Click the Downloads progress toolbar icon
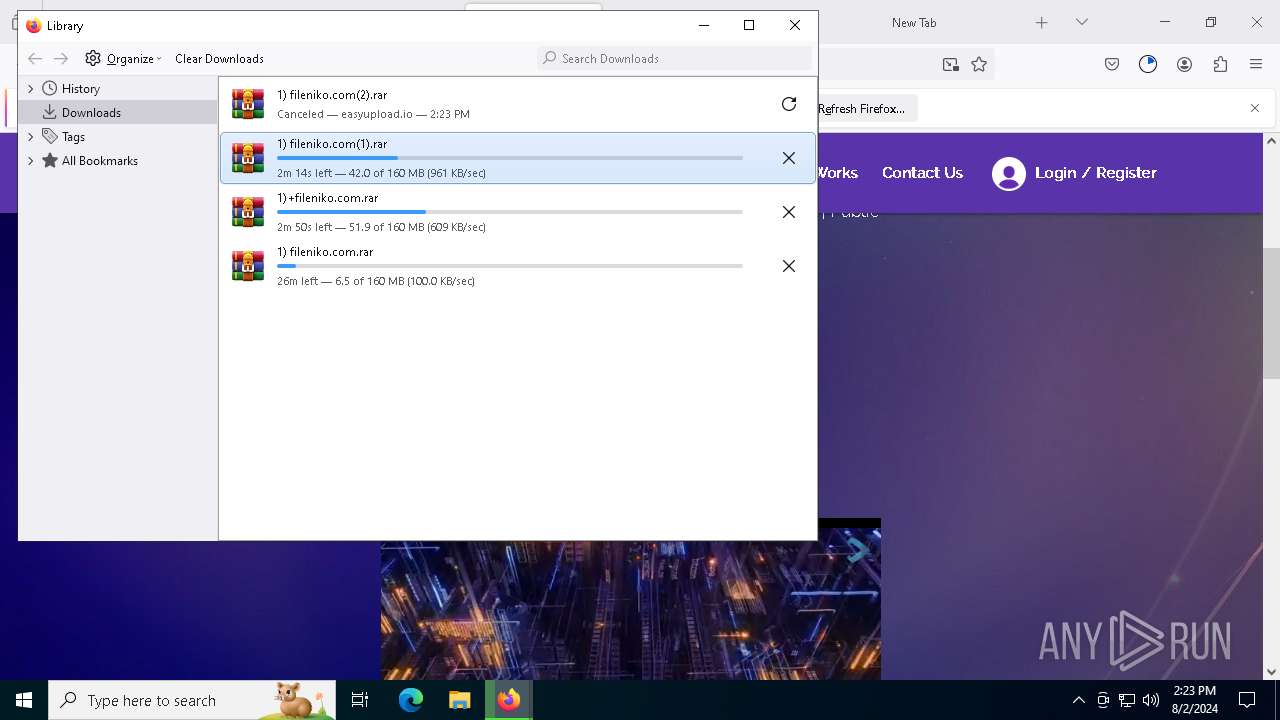 [x=1148, y=64]
